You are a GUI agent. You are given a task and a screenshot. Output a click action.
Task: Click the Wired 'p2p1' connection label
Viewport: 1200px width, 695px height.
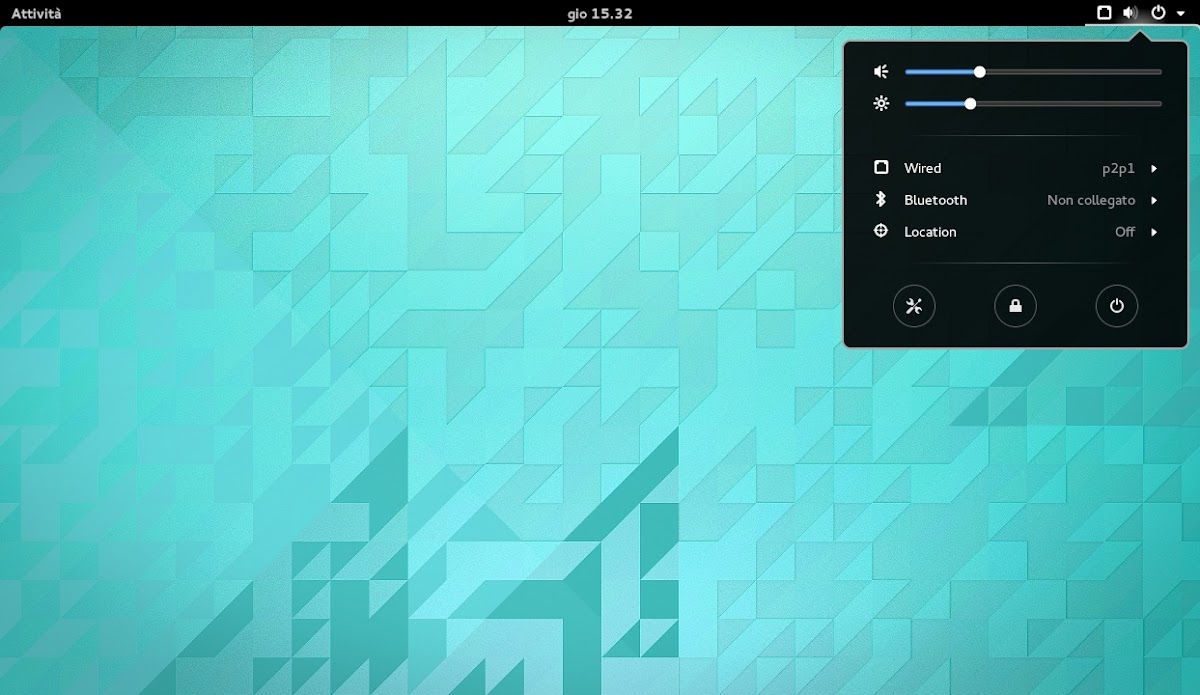tap(1118, 169)
